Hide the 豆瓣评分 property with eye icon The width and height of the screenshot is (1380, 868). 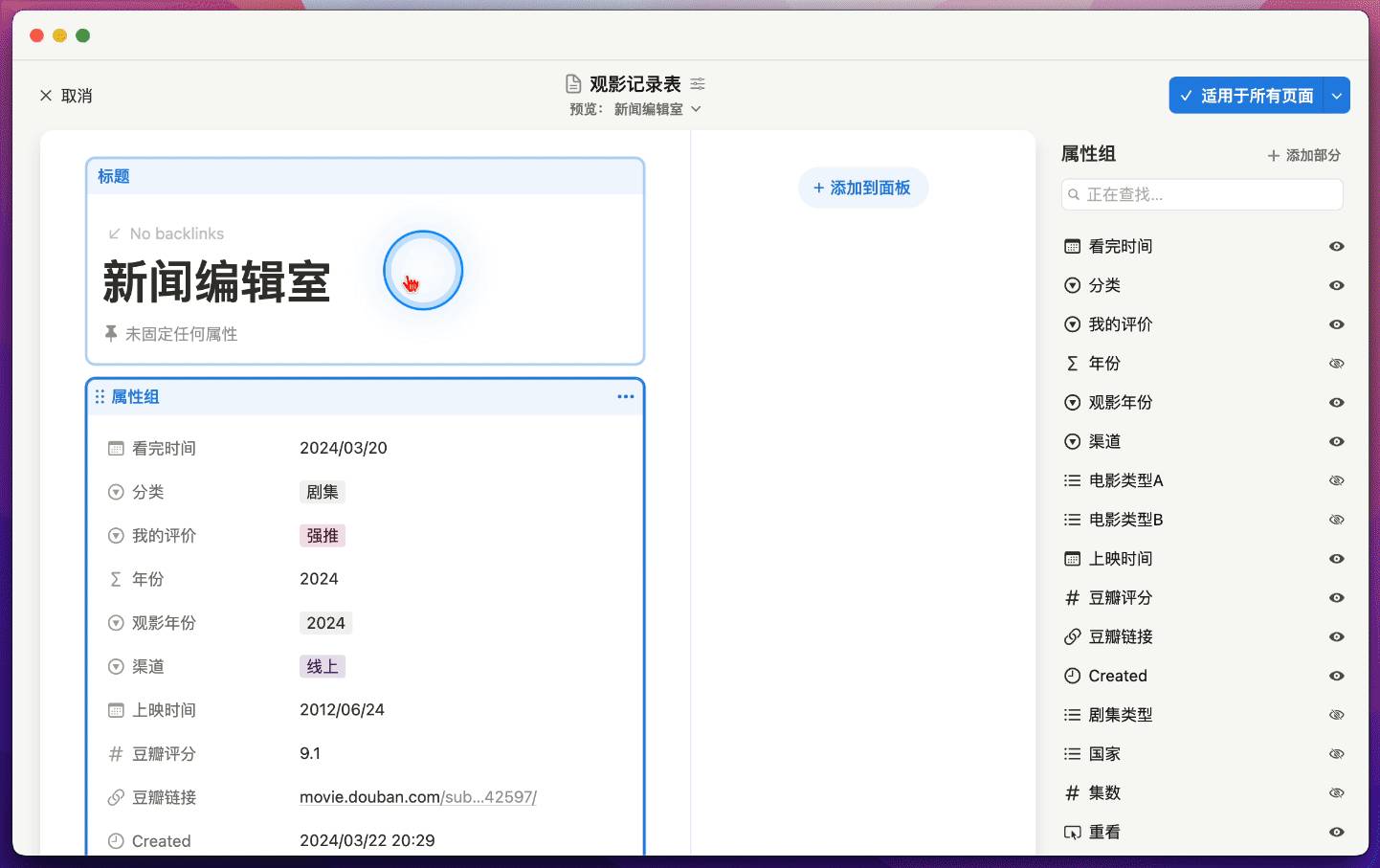[x=1337, y=598]
